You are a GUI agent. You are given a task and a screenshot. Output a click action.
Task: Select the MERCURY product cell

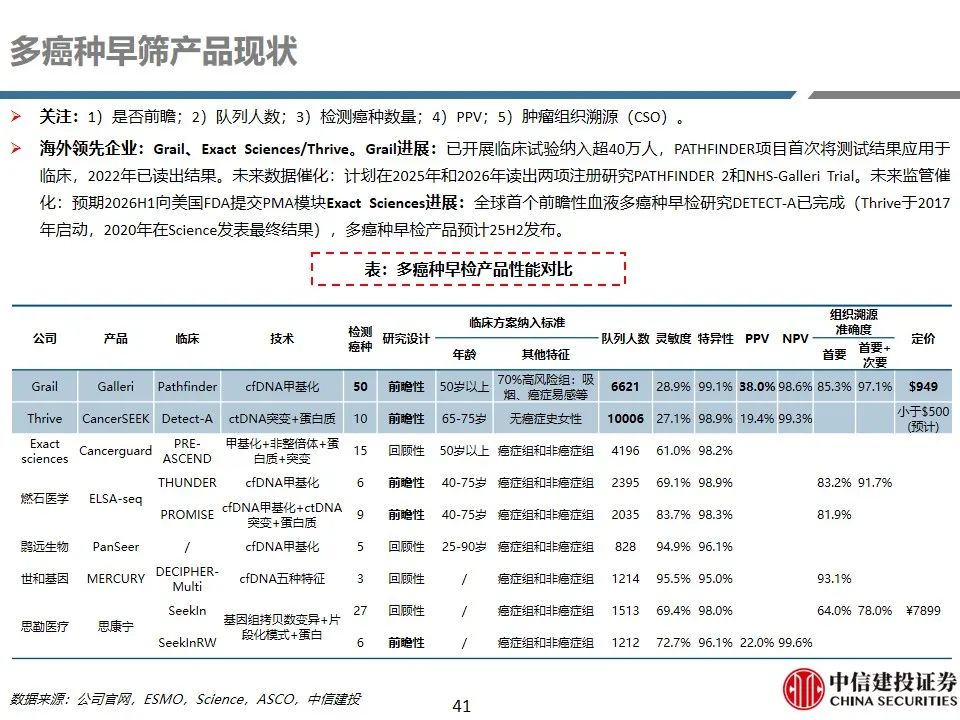pos(115,579)
